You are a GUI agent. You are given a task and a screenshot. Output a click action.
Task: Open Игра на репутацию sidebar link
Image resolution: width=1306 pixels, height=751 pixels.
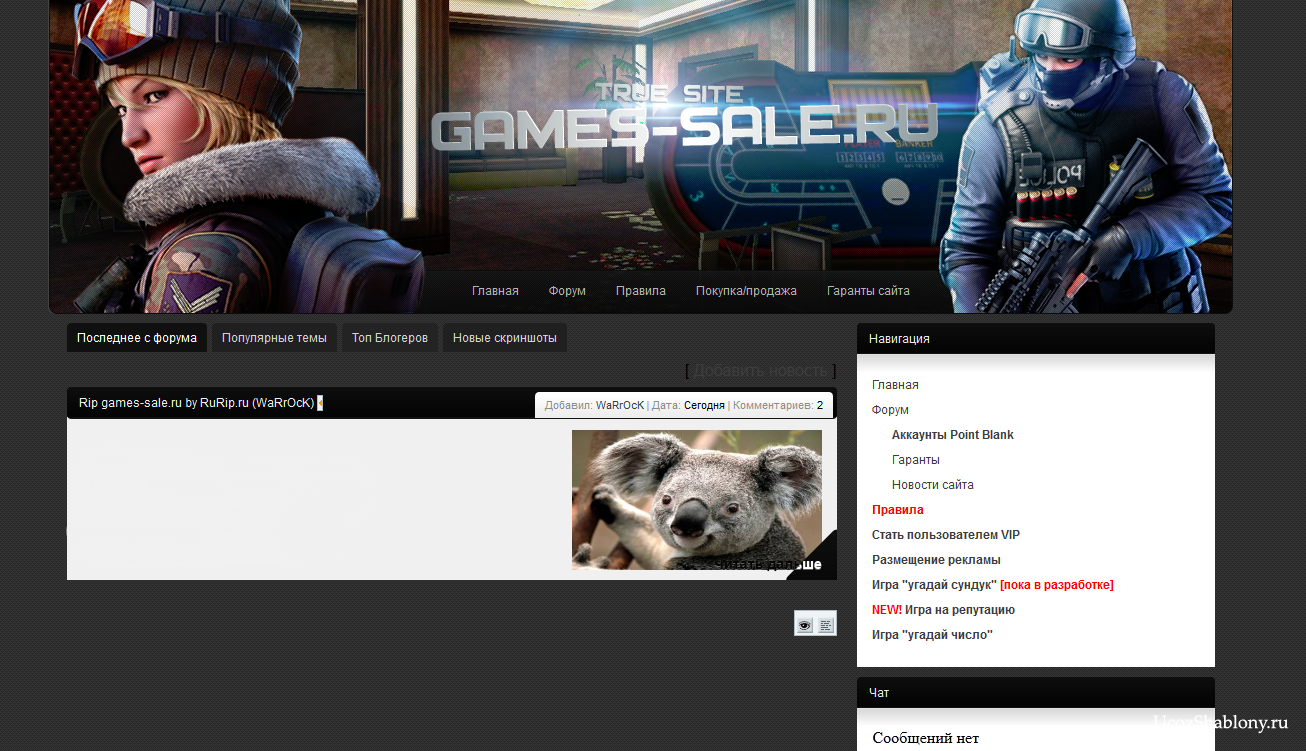[960, 610]
